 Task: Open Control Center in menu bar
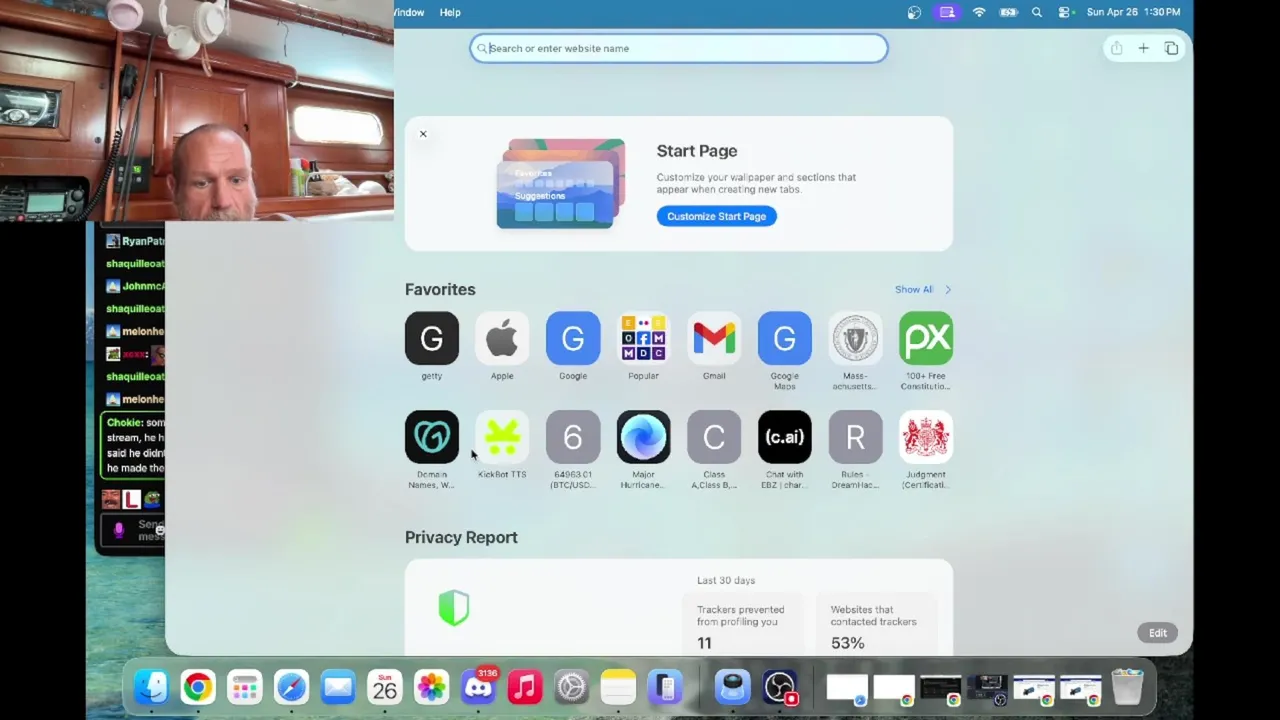[1066, 12]
